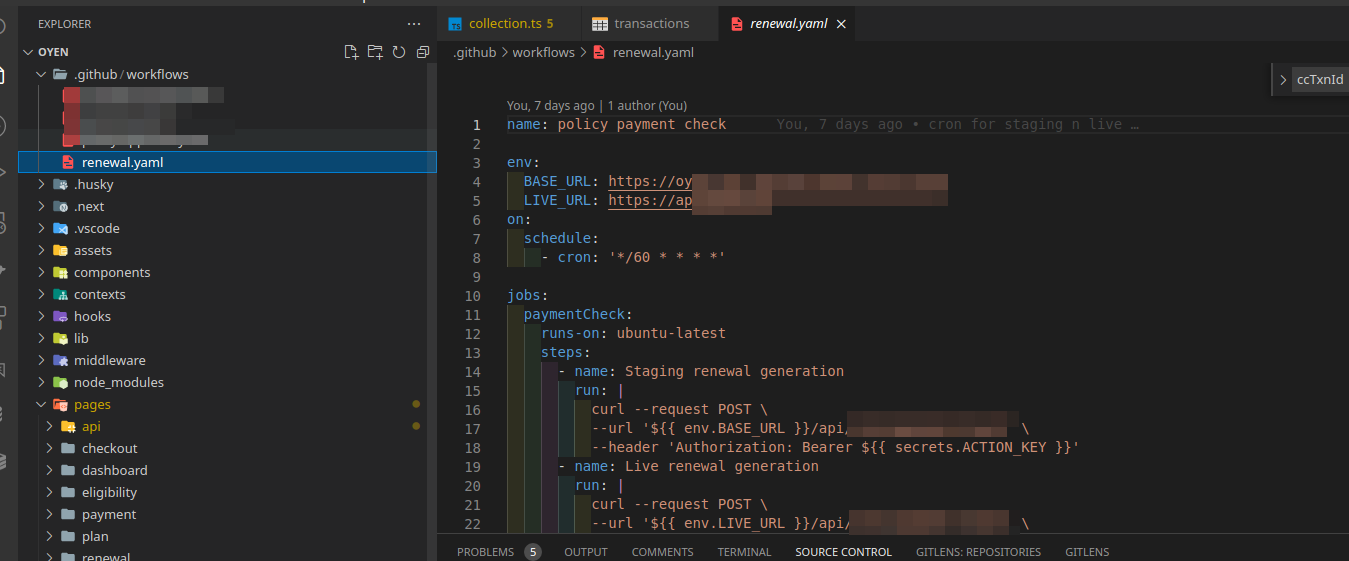Viewport: 1349px width, 561px height.
Task: Open the Problems panel tab
Action: click(485, 552)
